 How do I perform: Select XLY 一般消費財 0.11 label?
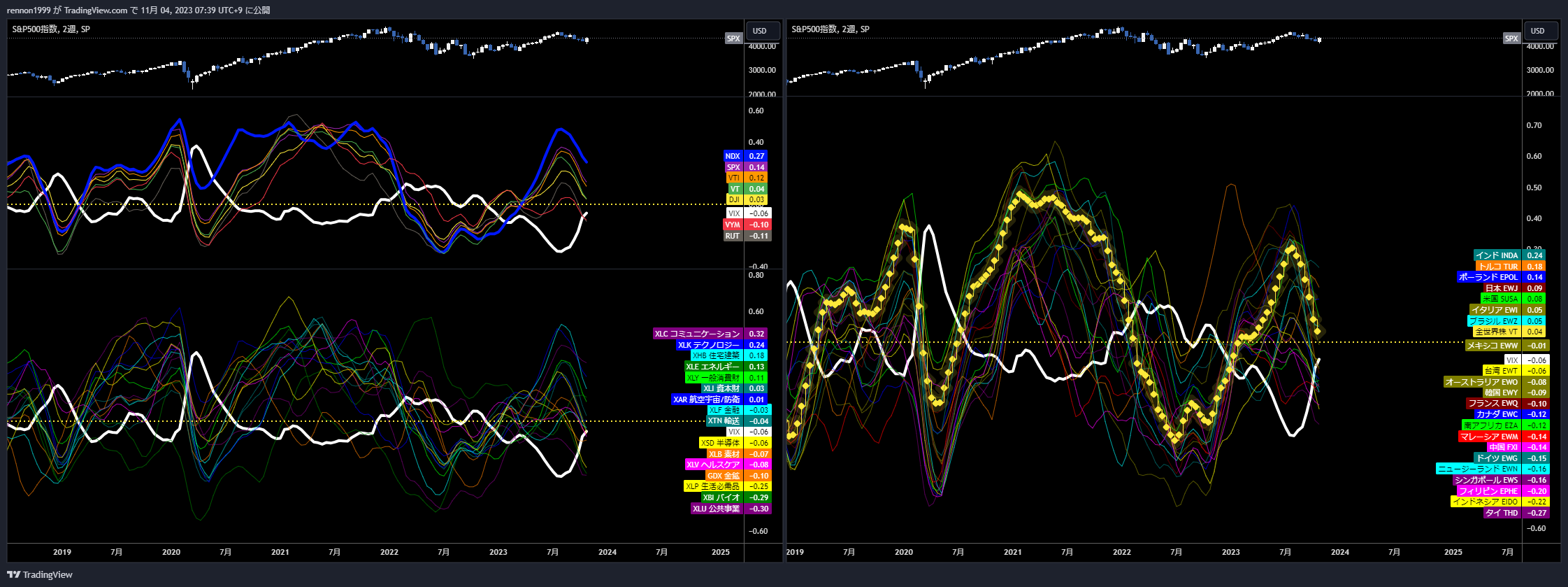726,378
